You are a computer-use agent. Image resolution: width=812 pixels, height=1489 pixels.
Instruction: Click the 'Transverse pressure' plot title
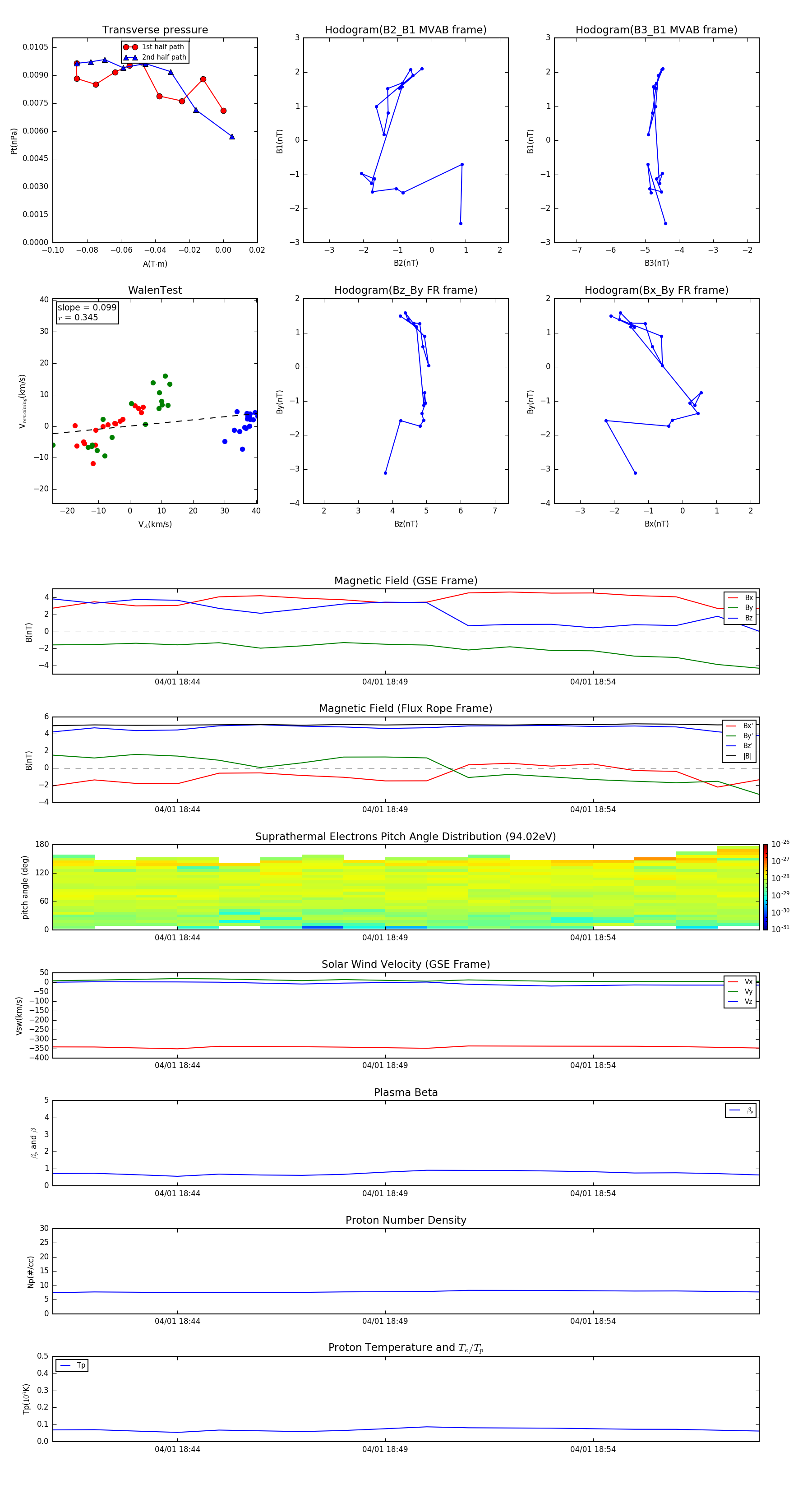click(x=155, y=29)
